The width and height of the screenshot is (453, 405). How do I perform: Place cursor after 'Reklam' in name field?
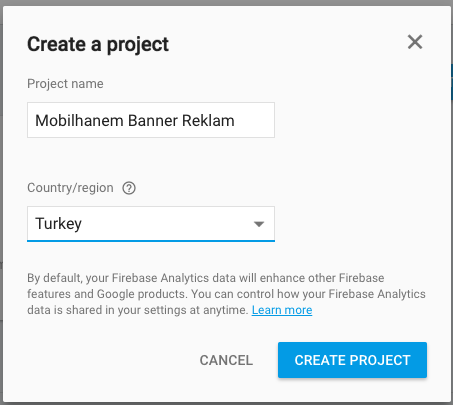[x=236, y=121]
